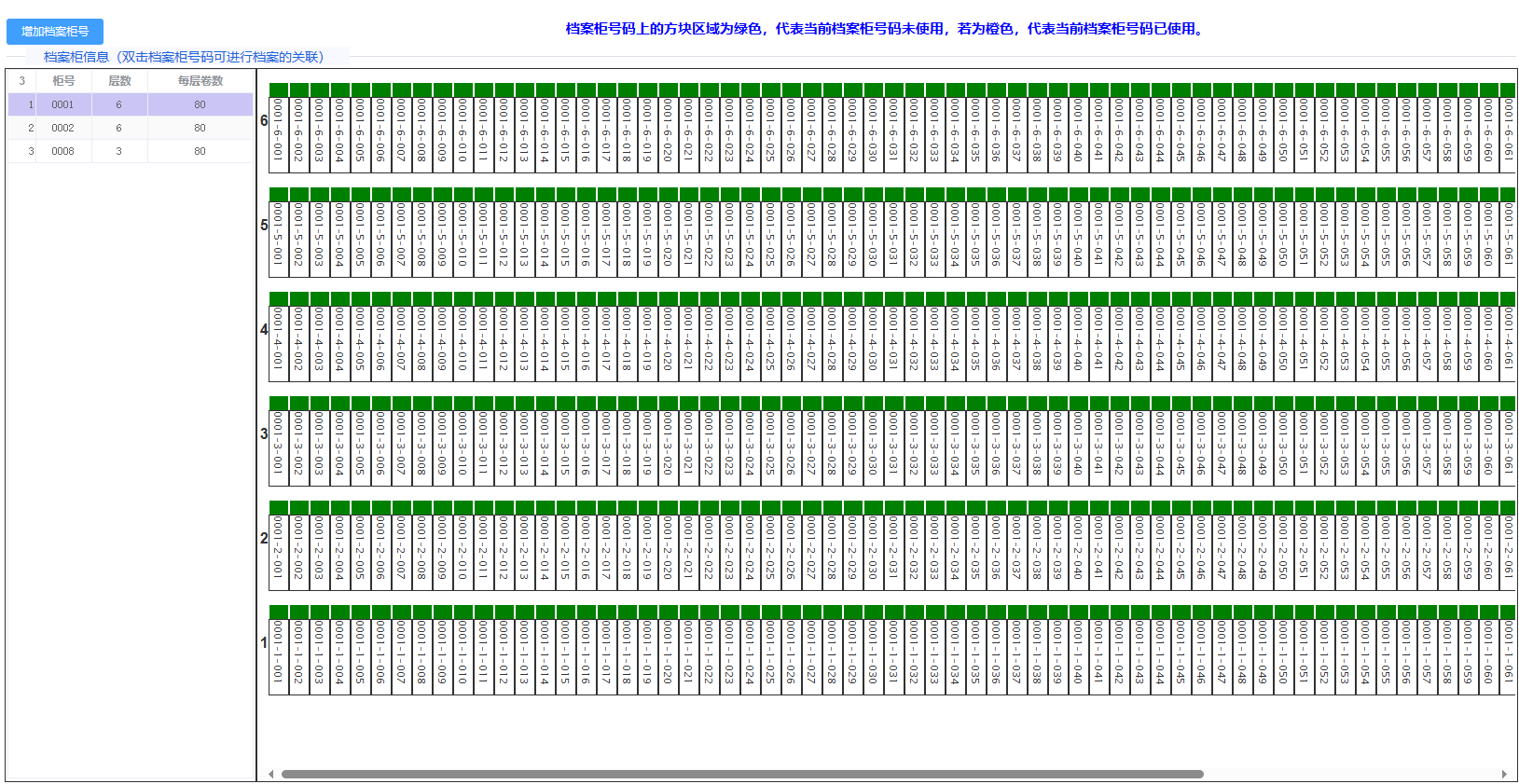Viewport: 1519px width, 784px height.
Task: Click the 柜号 column header
Action: coord(63,81)
